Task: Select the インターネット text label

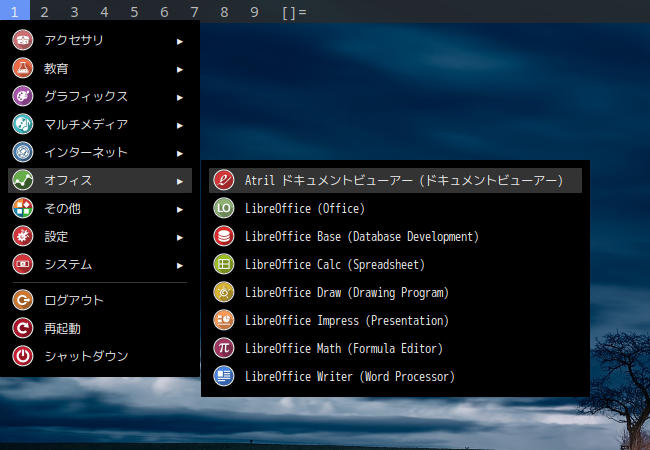Action: [86, 152]
